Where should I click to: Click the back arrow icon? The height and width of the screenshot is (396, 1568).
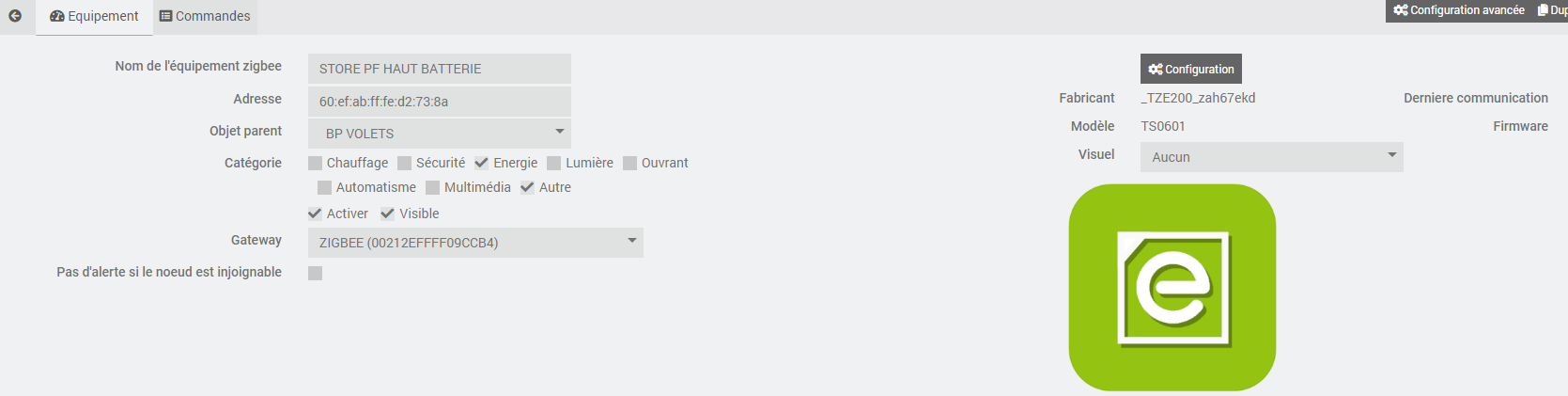click(15, 16)
